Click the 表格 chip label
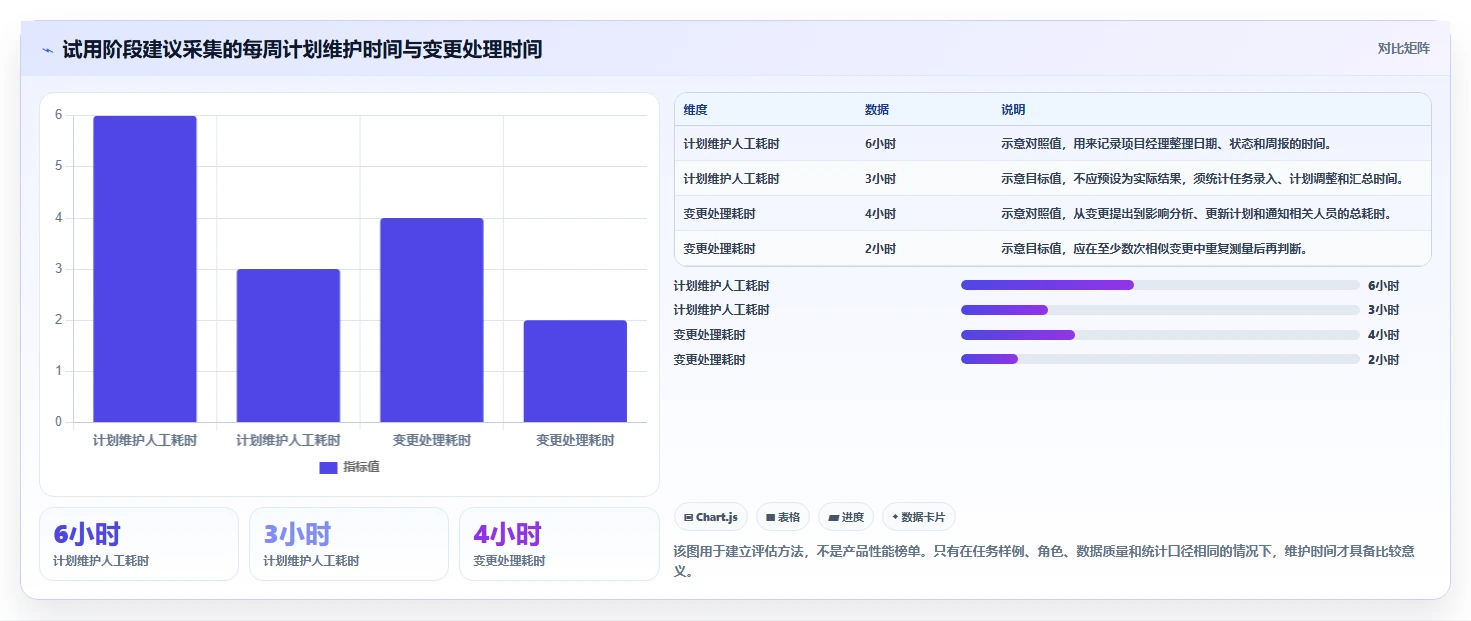 pyautogui.click(x=789, y=517)
